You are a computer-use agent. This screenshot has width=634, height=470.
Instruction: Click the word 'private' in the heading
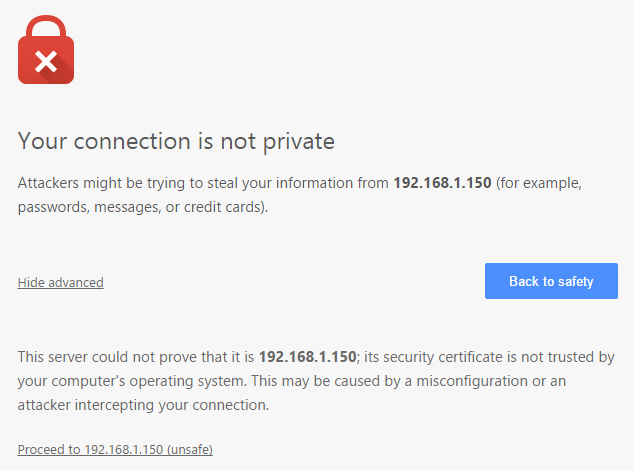click(298, 141)
